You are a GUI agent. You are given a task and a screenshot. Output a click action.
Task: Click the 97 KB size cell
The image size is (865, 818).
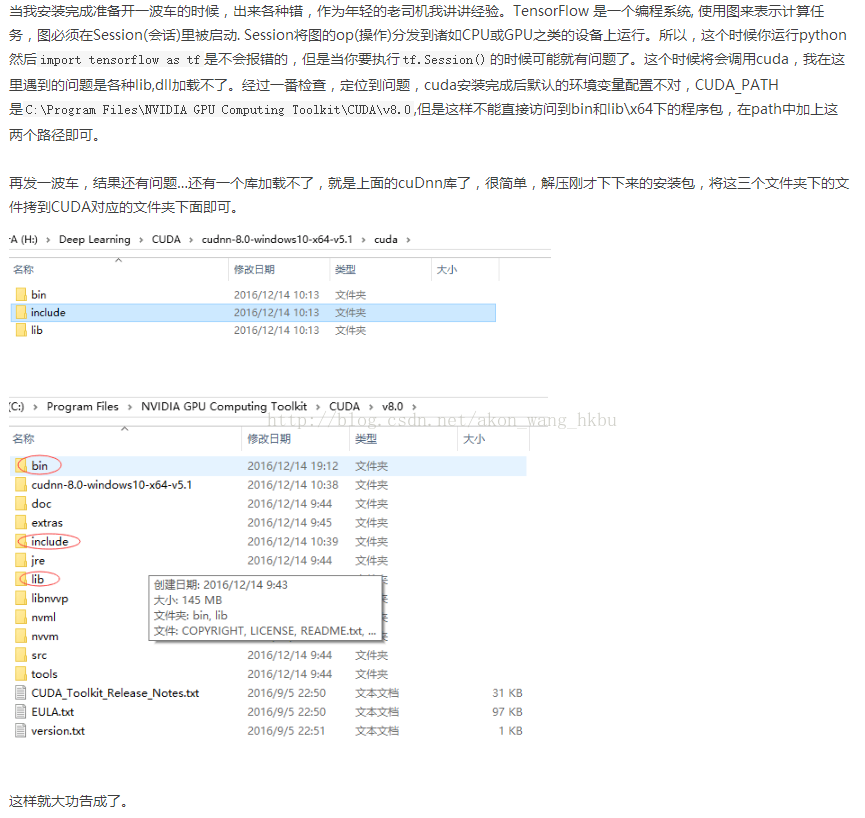pos(507,712)
